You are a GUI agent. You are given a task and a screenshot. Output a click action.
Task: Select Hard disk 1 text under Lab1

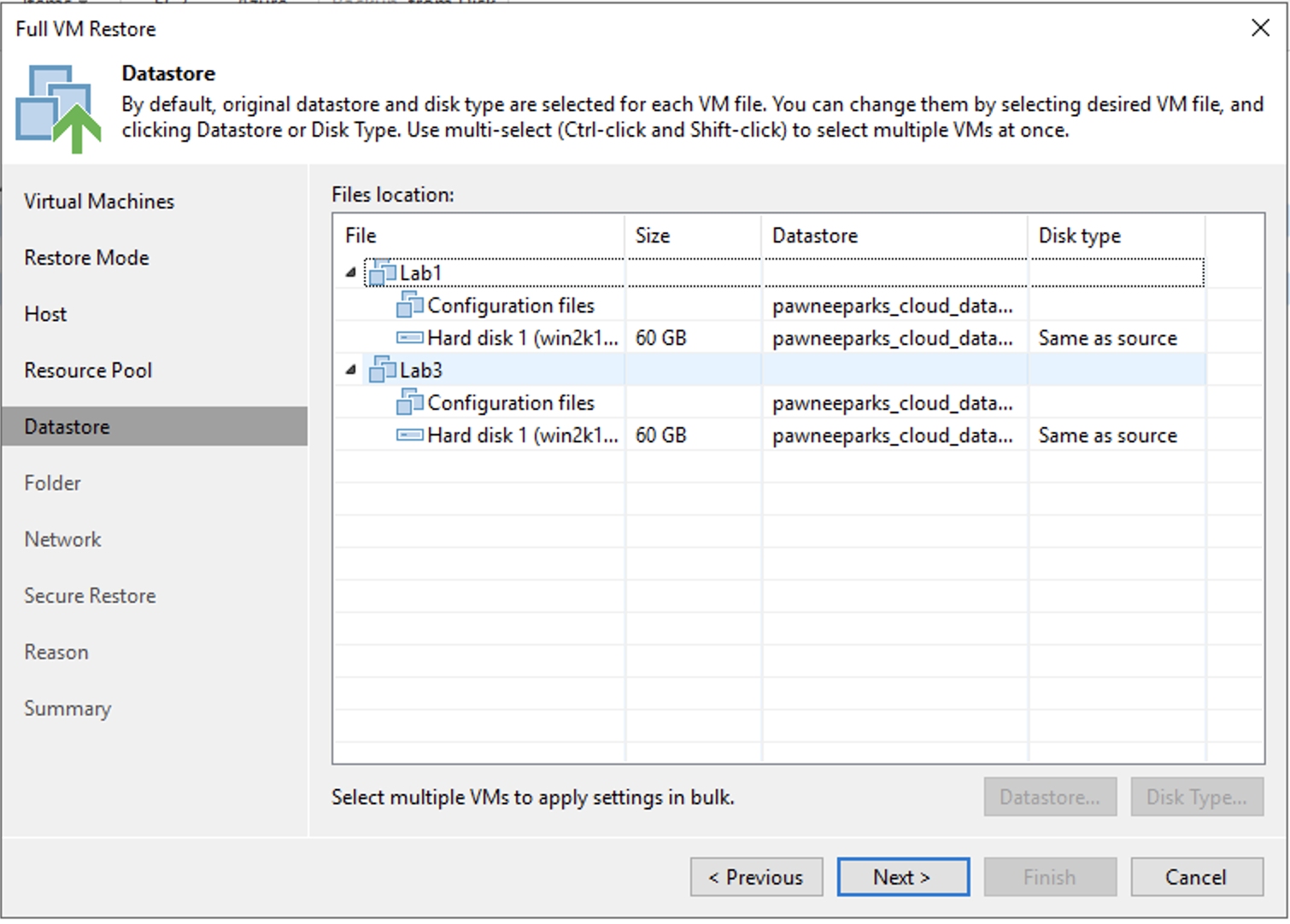[523, 338]
